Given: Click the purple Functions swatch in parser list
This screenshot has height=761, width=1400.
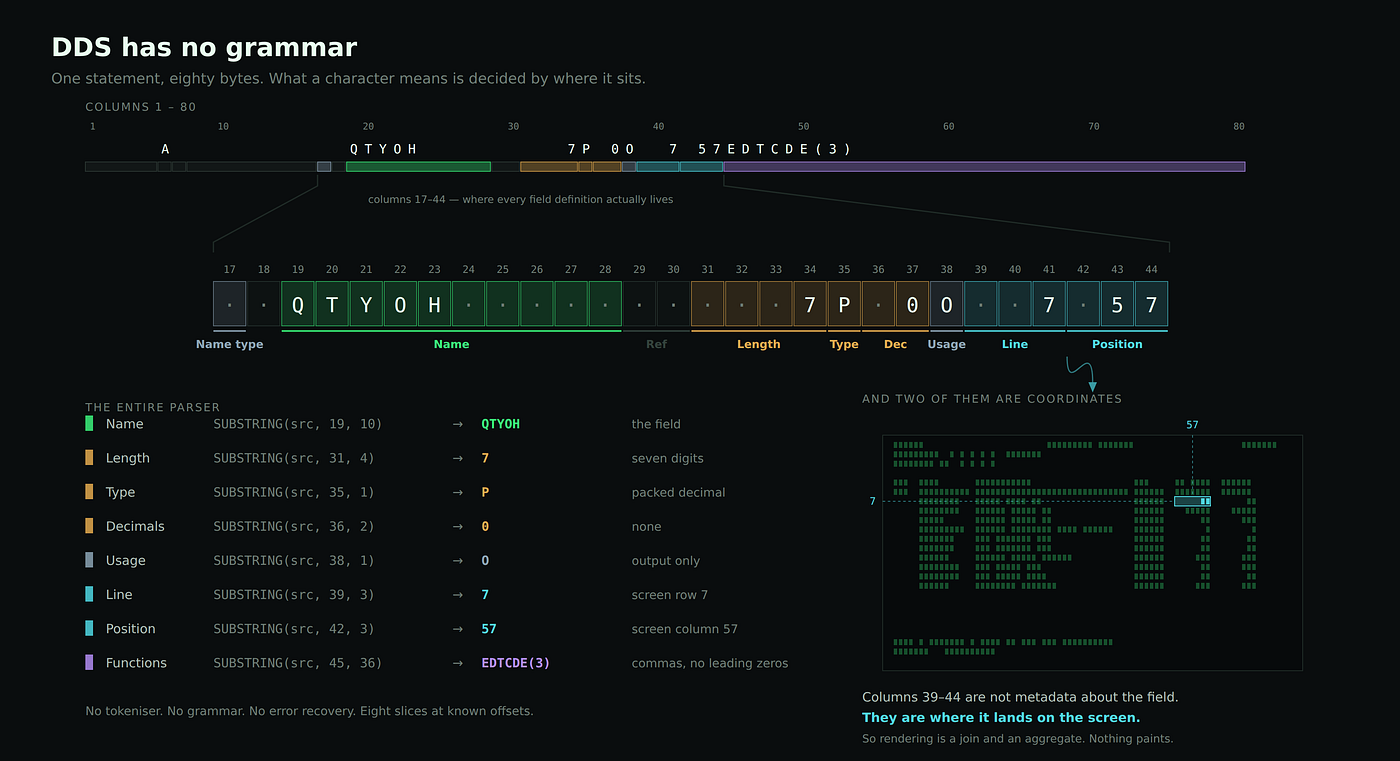Looking at the screenshot, I should (89, 663).
